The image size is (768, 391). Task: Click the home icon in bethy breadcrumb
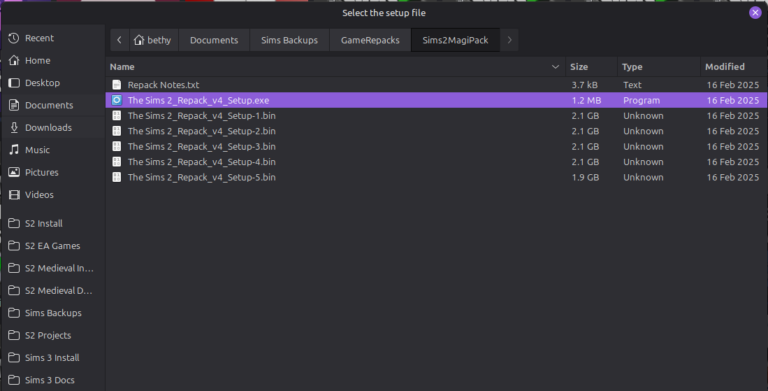coord(139,40)
